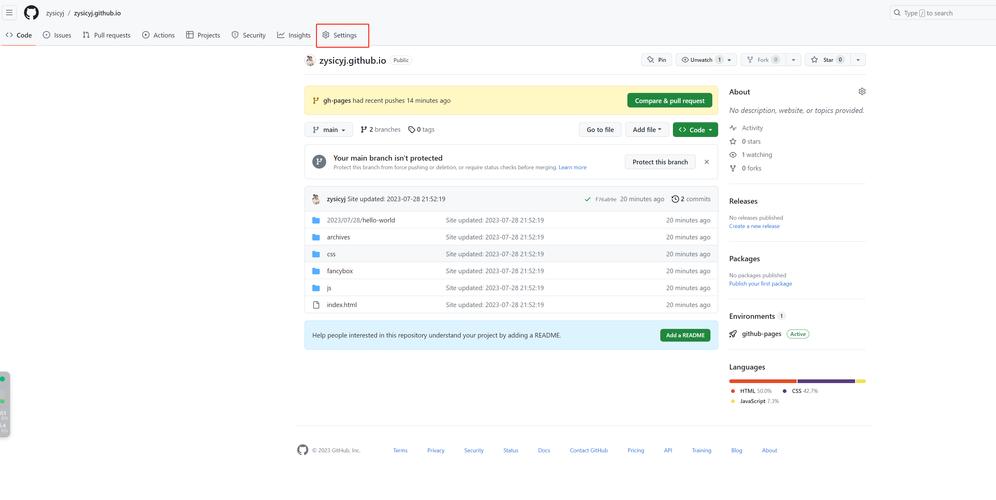The width and height of the screenshot is (996, 500).
Task: Click the GitHub Octocat logo
Action: (x=31, y=13)
